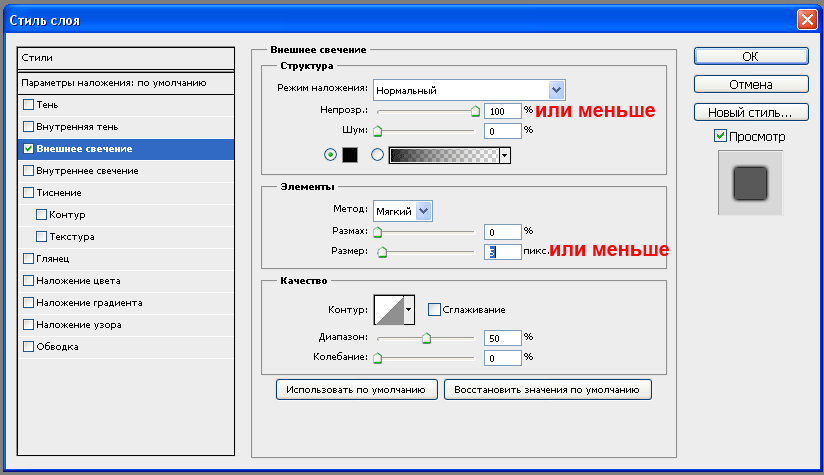Uncheck the Просмотр preview checkbox
Screen dimensions: 824x475
(x=720, y=136)
